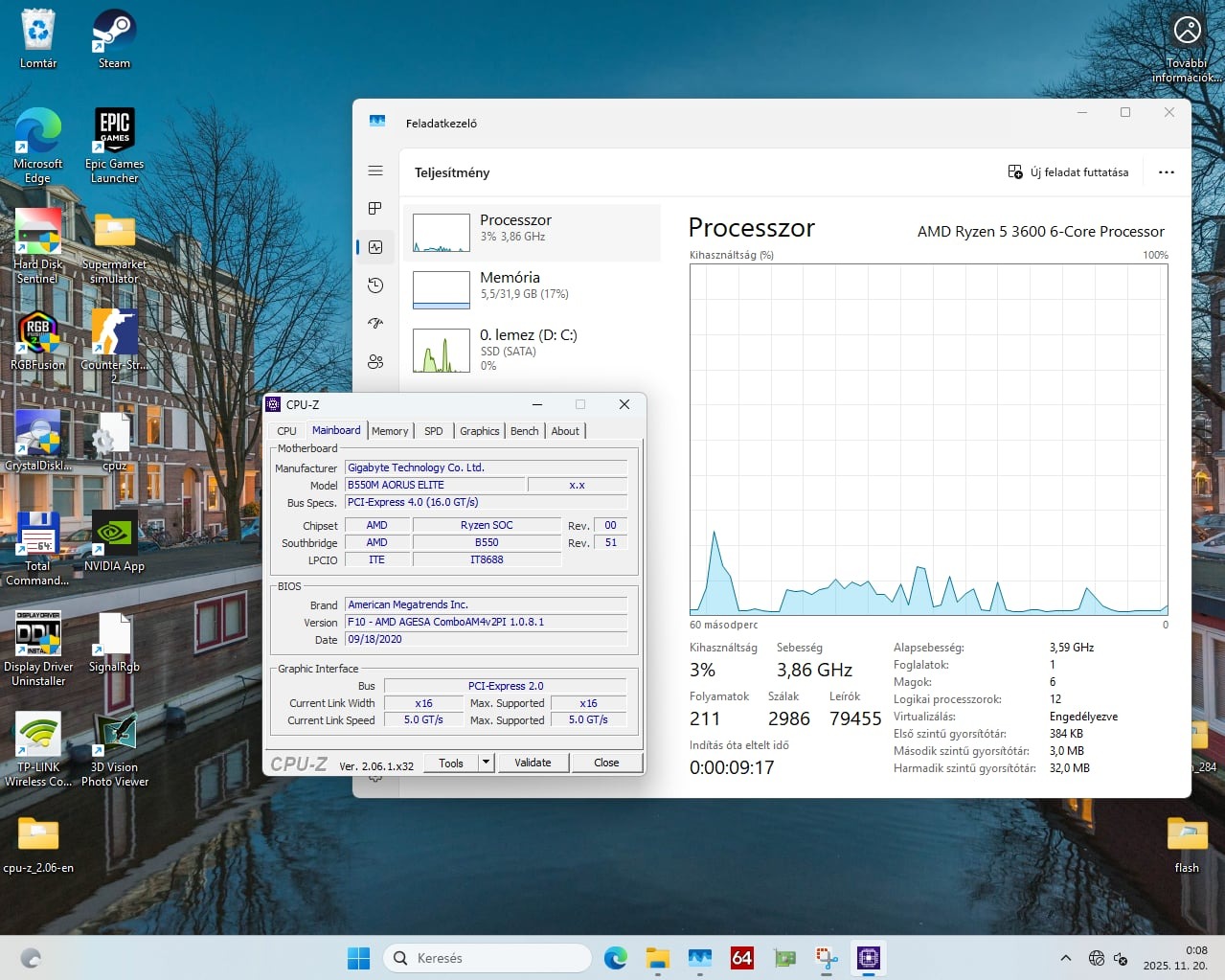Click the 'IT8688' LPCIO value in CPU-Z

pyautogui.click(x=487, y=559)
